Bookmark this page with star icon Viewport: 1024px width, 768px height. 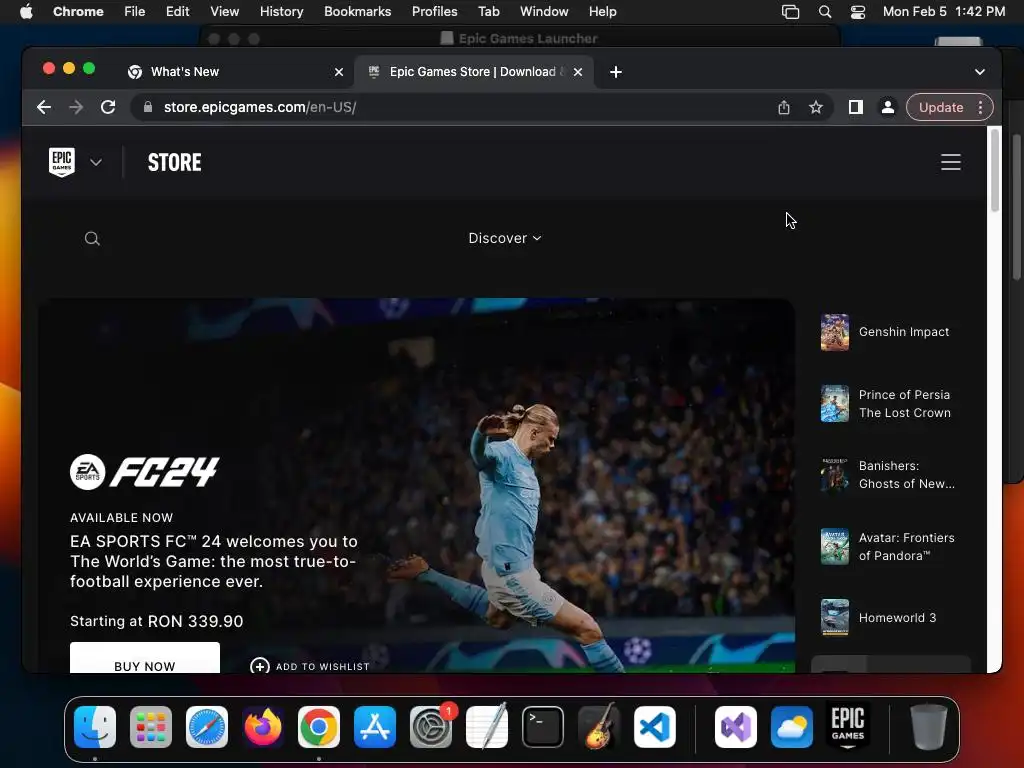(816, 107)
